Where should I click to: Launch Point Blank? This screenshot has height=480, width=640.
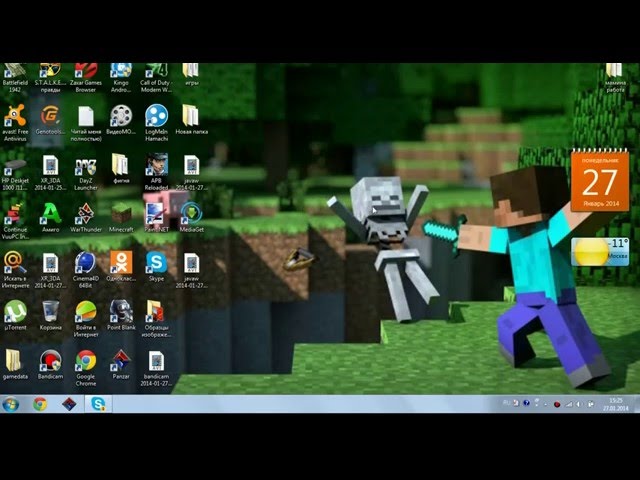pyautogui.click(x=121, y=315)
